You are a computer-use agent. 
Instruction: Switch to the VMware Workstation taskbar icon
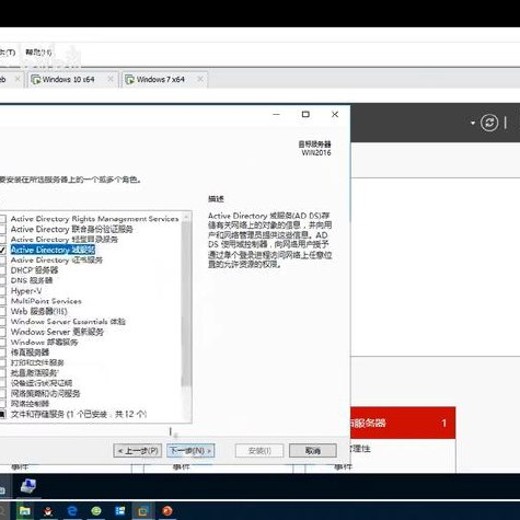[143, 511]
